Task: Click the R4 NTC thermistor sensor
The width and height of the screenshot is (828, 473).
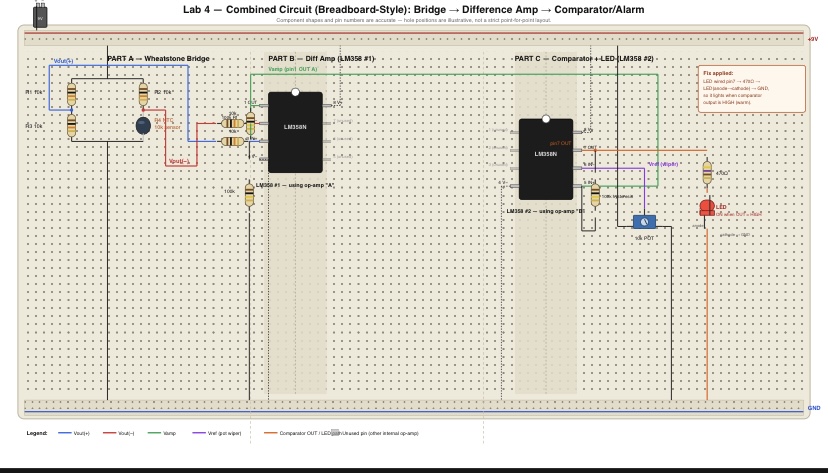Action: click(x=143, y=126)
